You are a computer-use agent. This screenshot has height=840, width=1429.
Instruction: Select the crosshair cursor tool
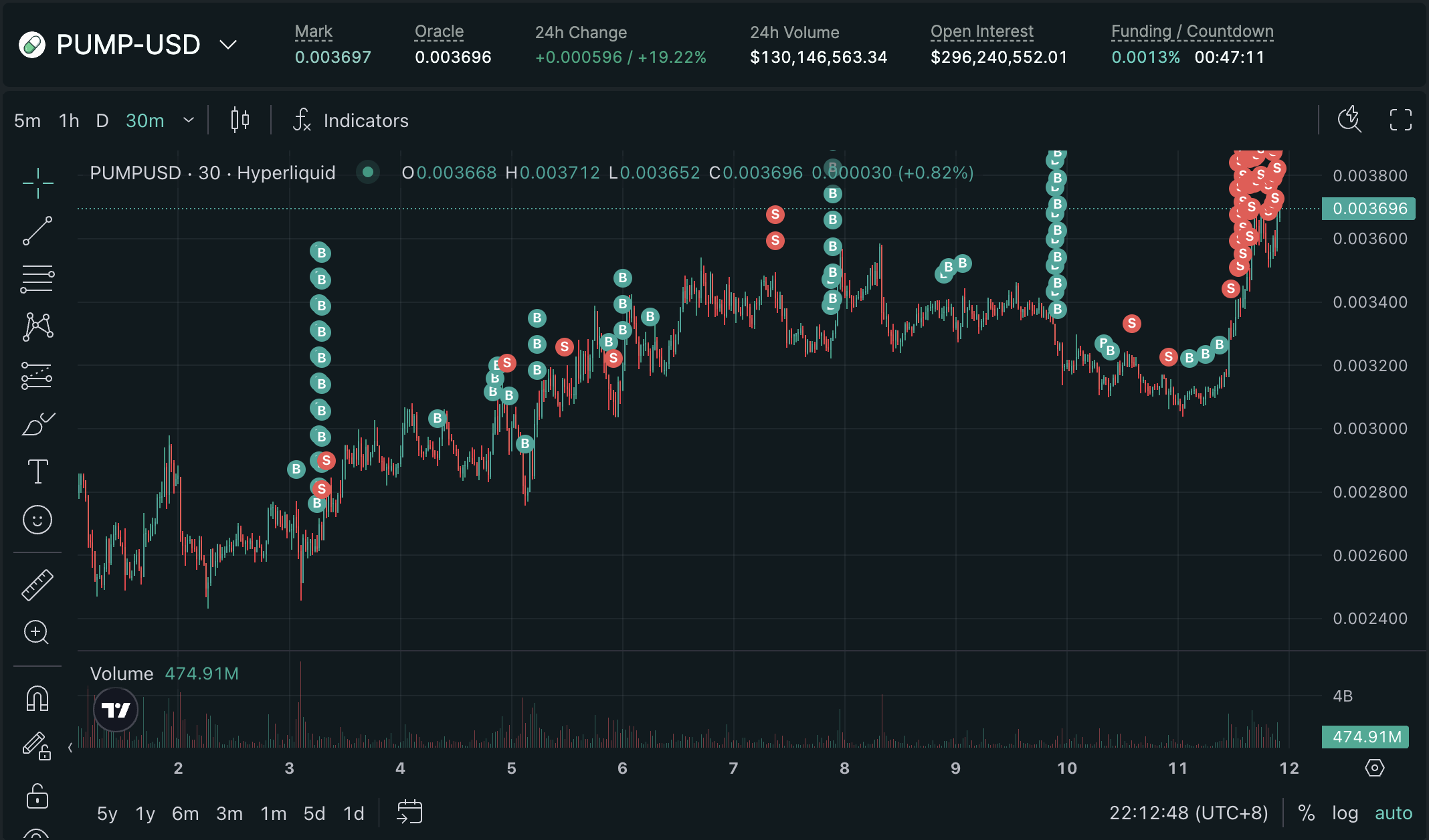click(37, 183)
